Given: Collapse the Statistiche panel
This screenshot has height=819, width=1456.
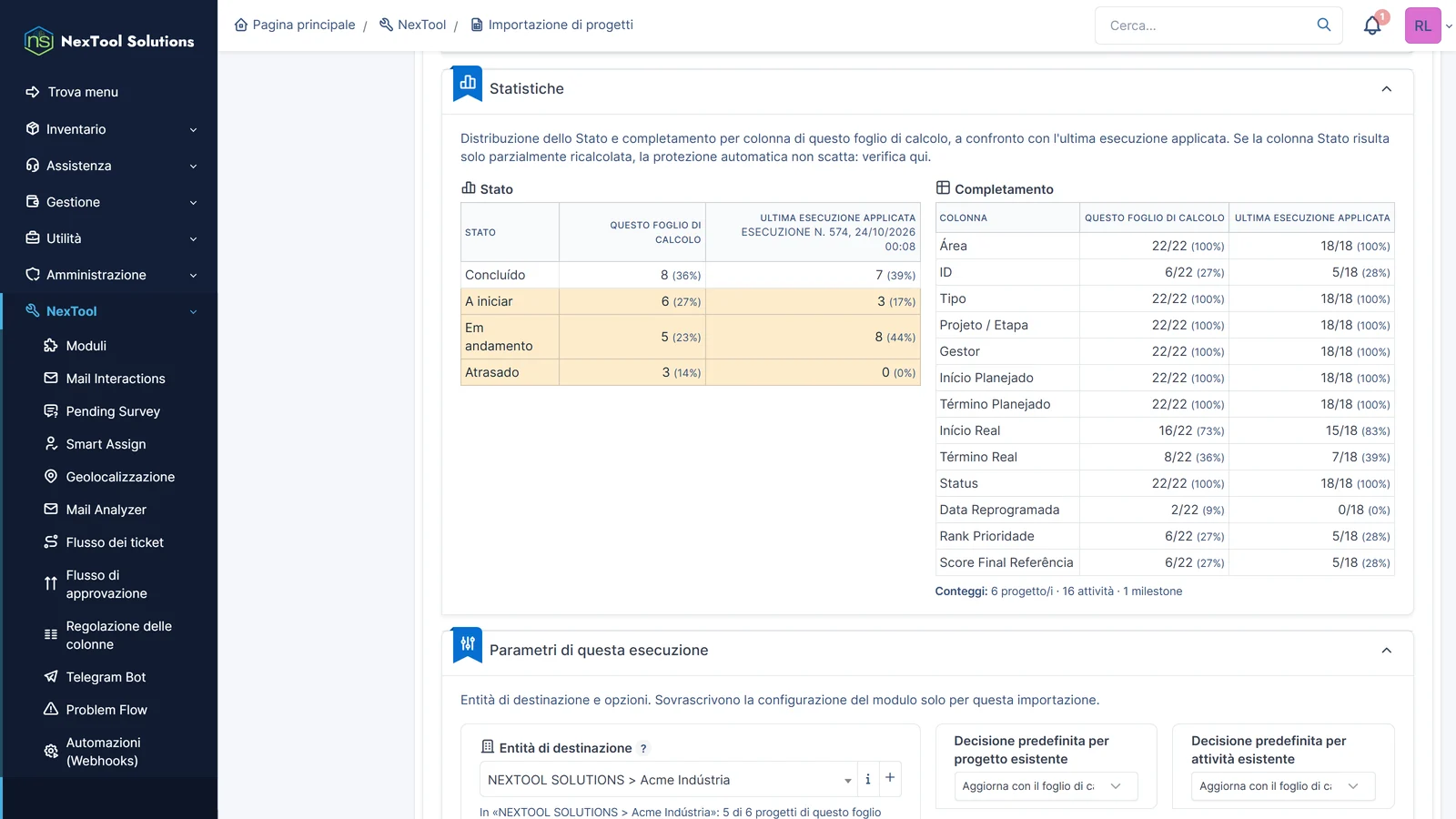Looking at the screenshot, I should click(x=1387, y=89).
